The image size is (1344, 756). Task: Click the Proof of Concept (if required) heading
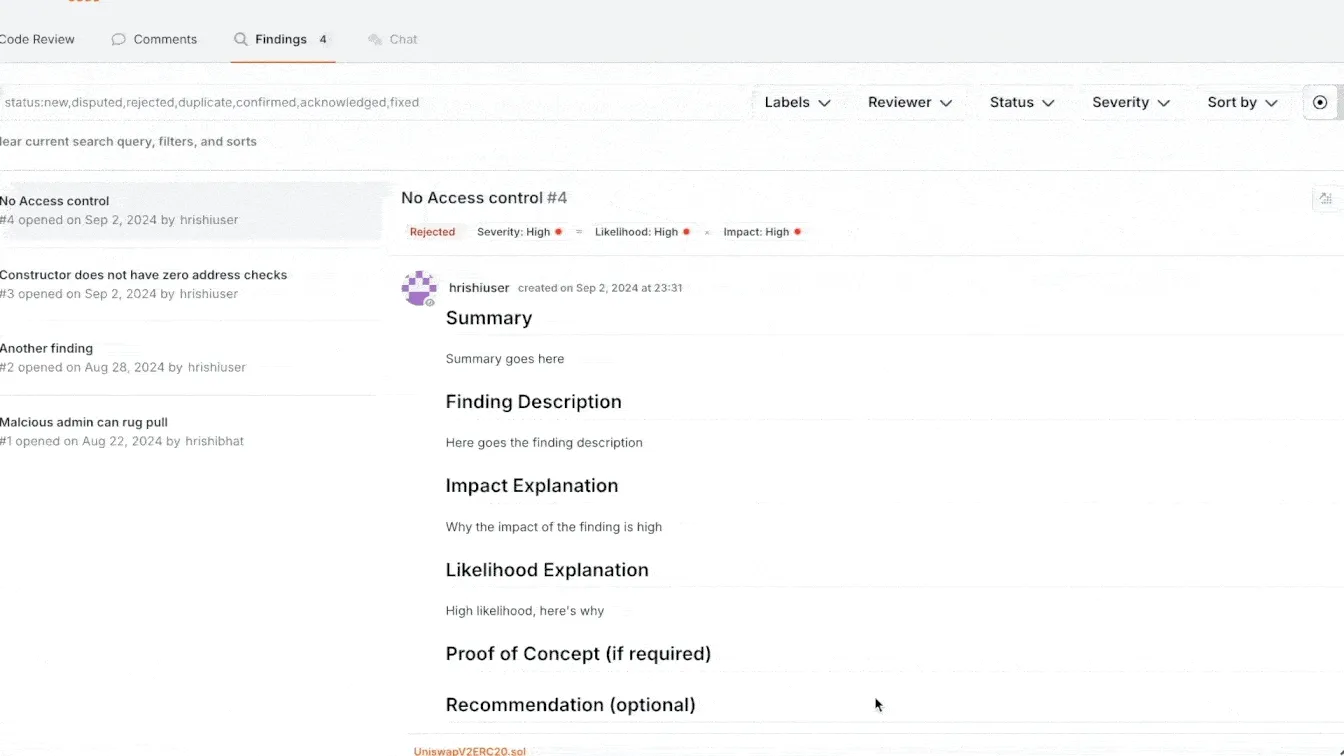[x=578, y=654]
